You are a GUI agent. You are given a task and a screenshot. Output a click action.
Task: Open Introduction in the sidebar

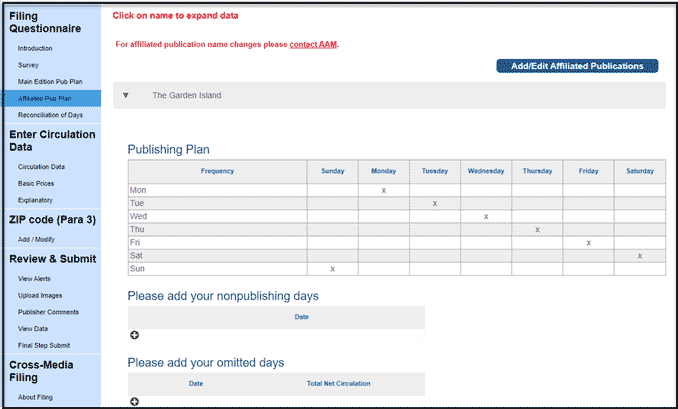[x=35, y=48]
